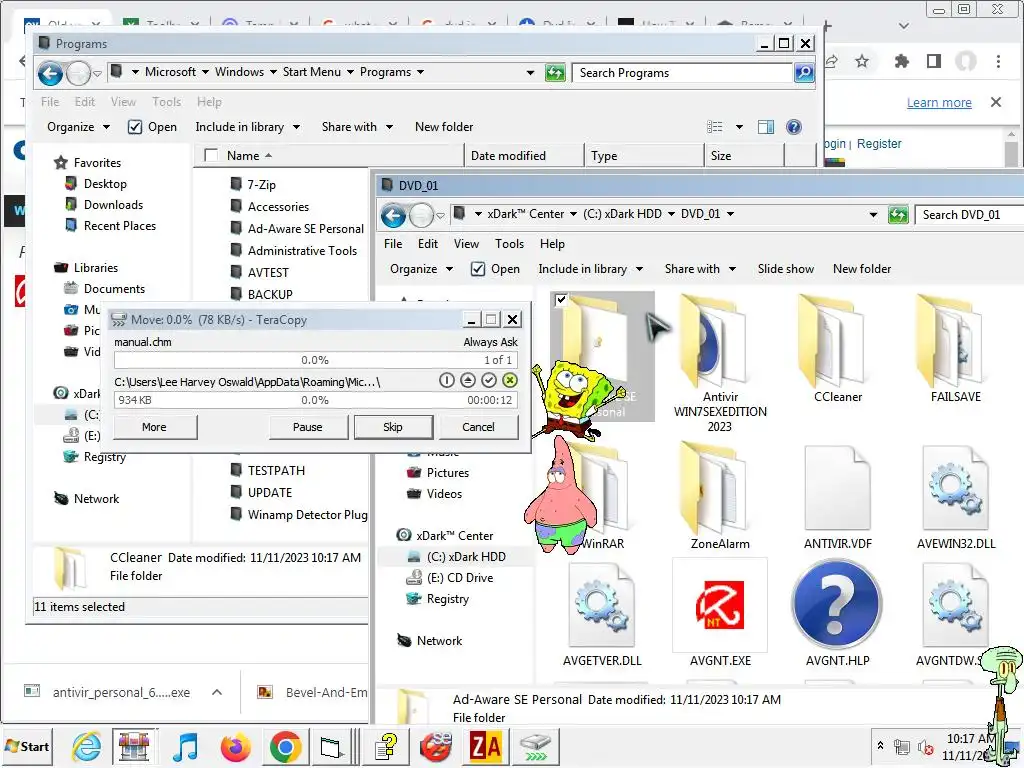Image resolution: width=1024 pixels, height=768 pixels.
Task: Click the manual.chm file progress bar
Action: pos(315,360)
